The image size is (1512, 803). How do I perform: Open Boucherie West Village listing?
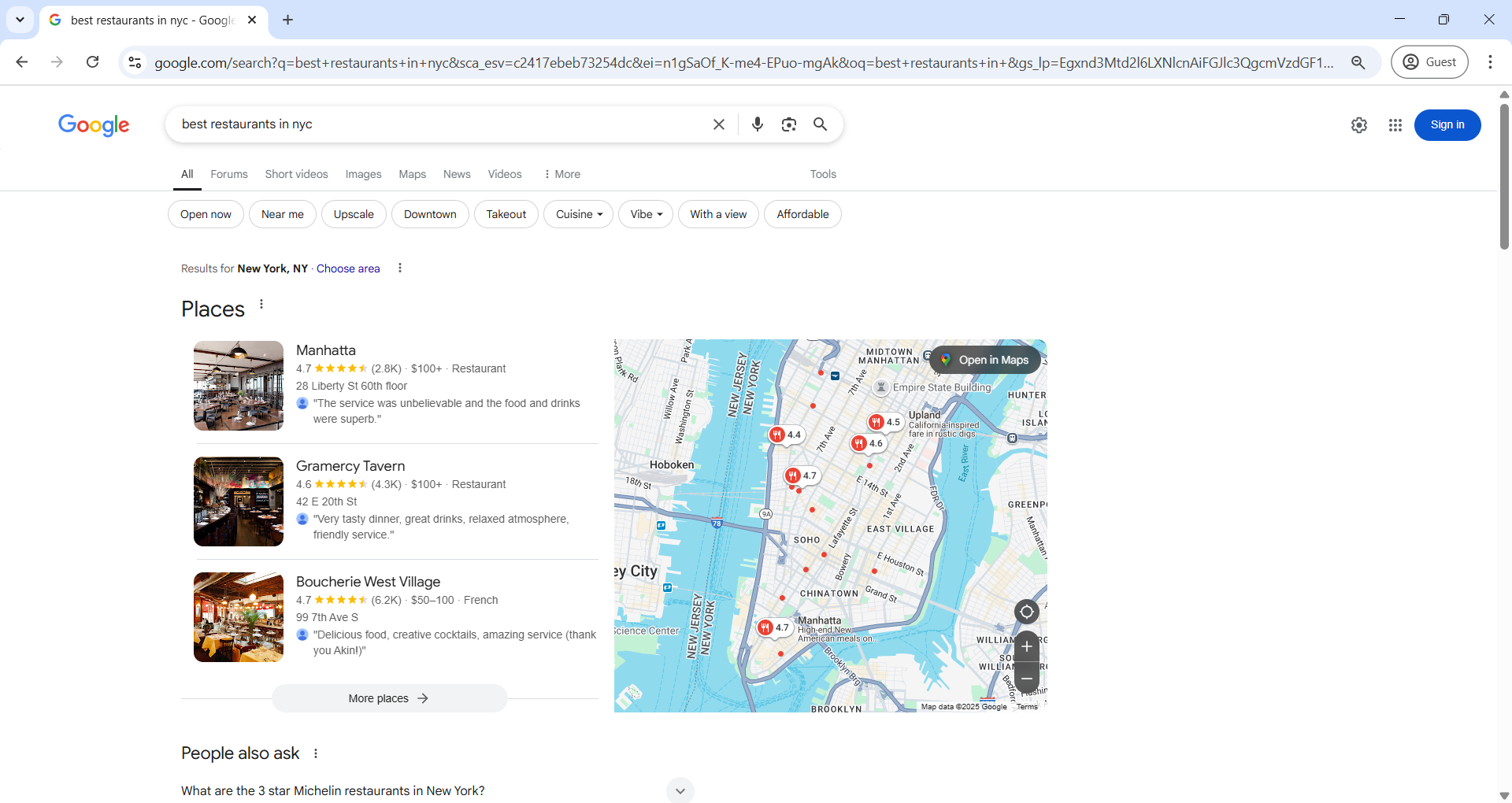(368, 582)
